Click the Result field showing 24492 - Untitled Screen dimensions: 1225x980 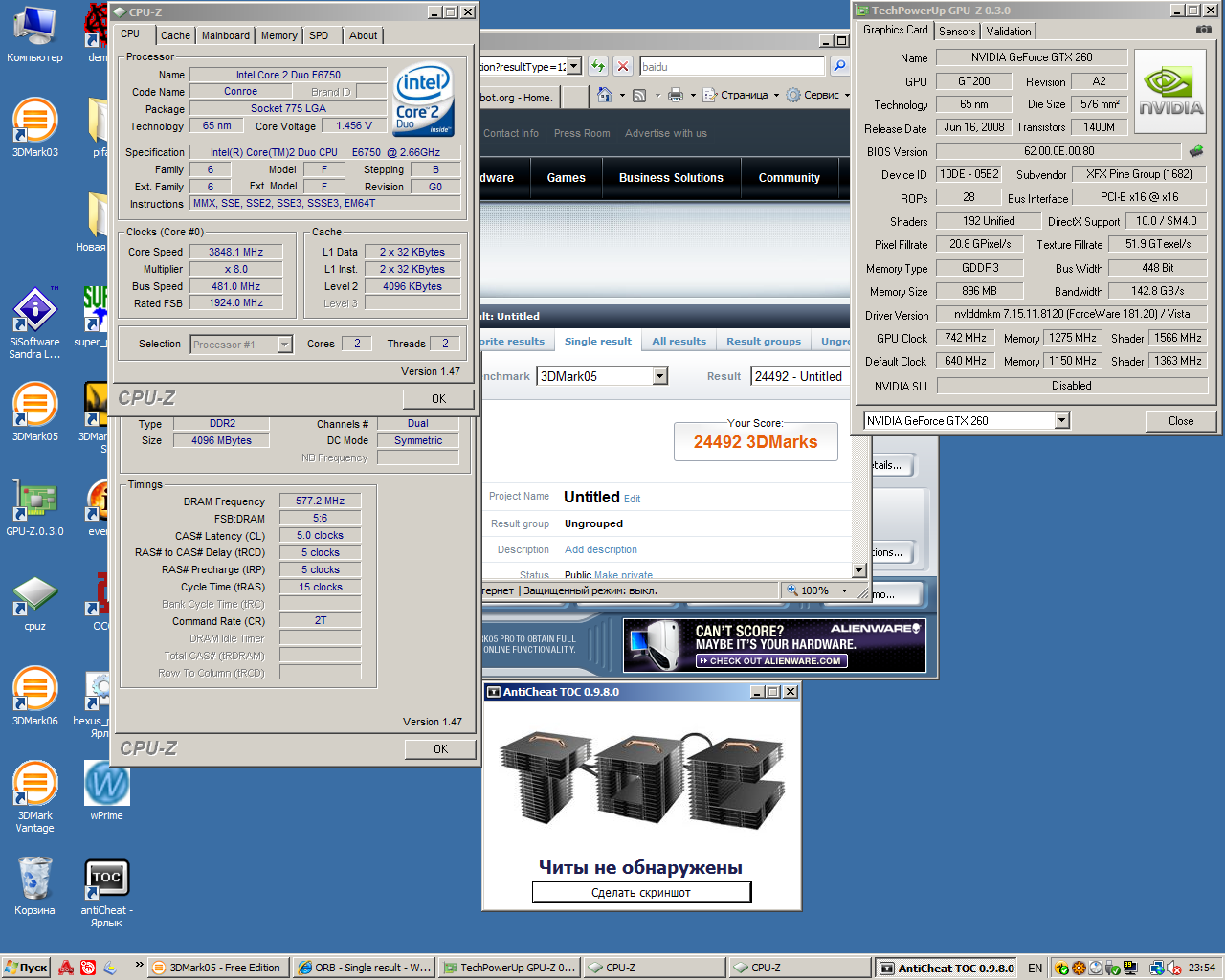[799, 376]
